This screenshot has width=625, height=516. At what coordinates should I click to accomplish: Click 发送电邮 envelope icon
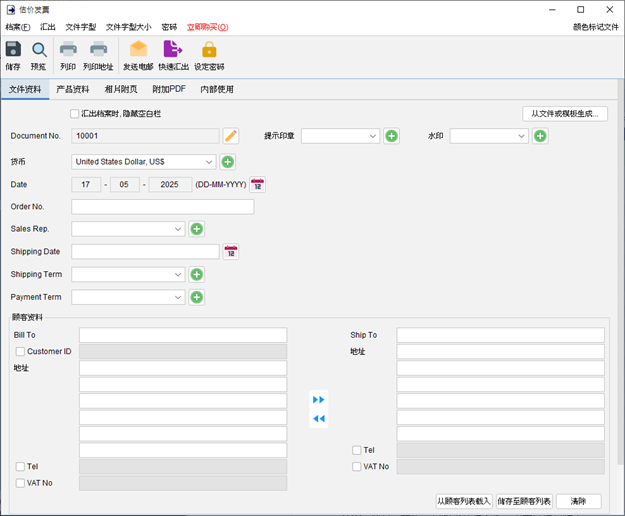pos(138,50)
